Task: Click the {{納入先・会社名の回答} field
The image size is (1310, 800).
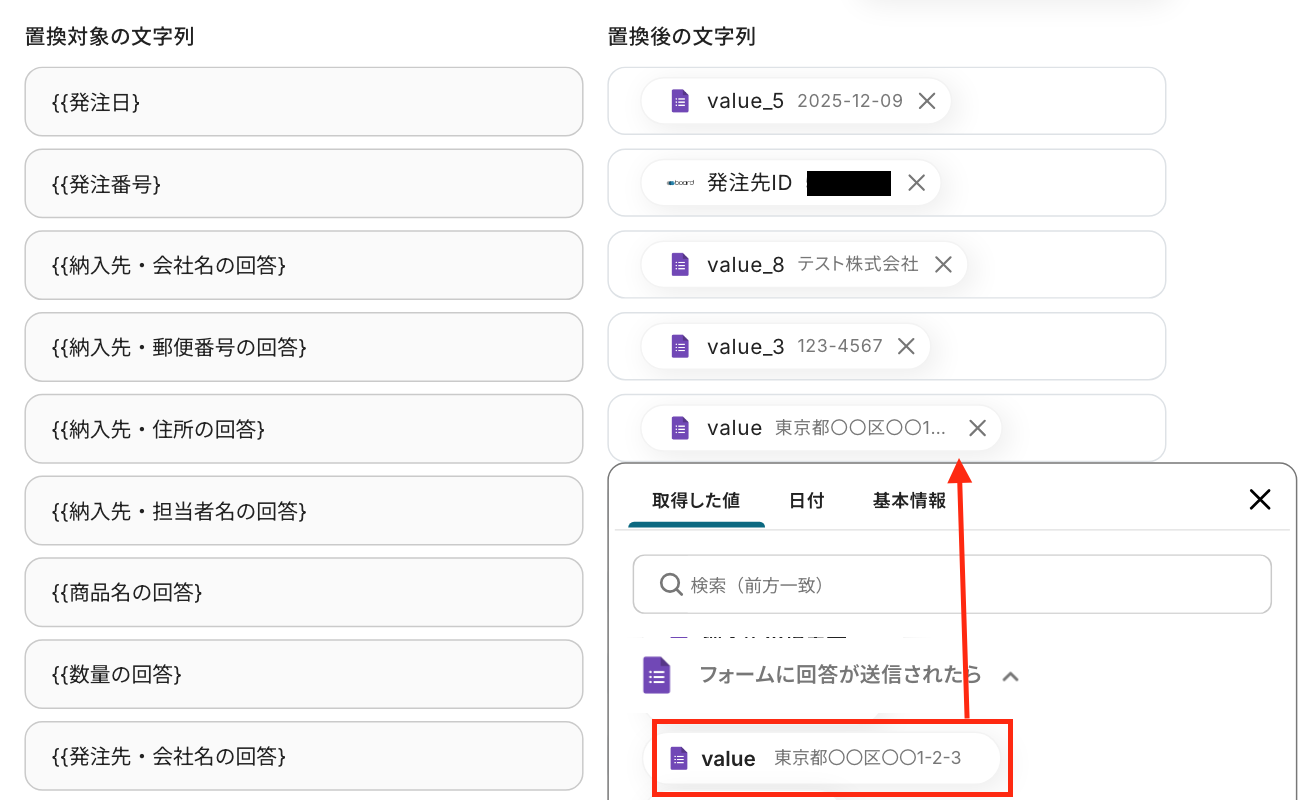Action: [x=304, y=265]
